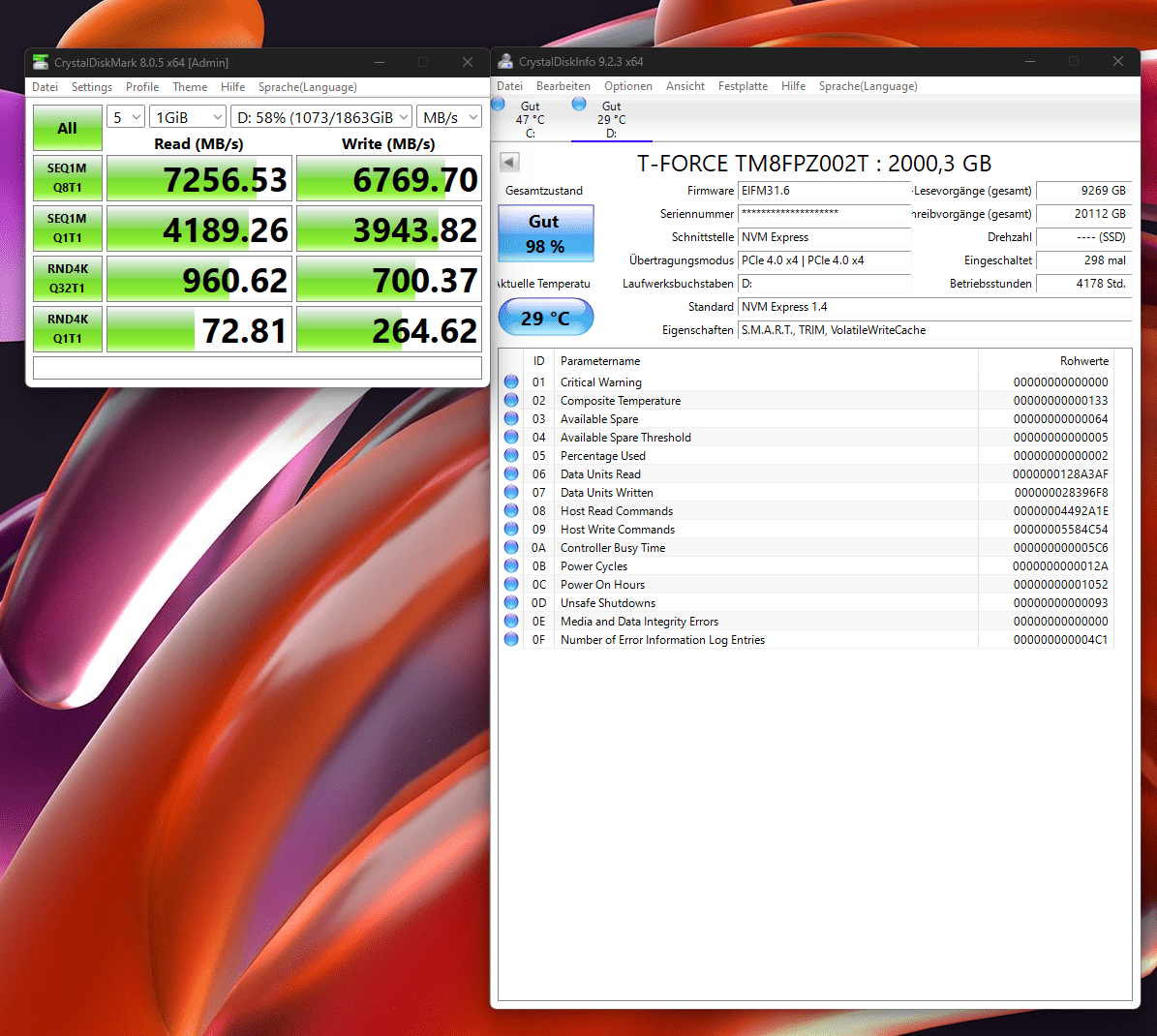Click the Eigenschaften field with S.M.A.R.T., TRIM
1157x1036 pixels.
coord(934,330)
